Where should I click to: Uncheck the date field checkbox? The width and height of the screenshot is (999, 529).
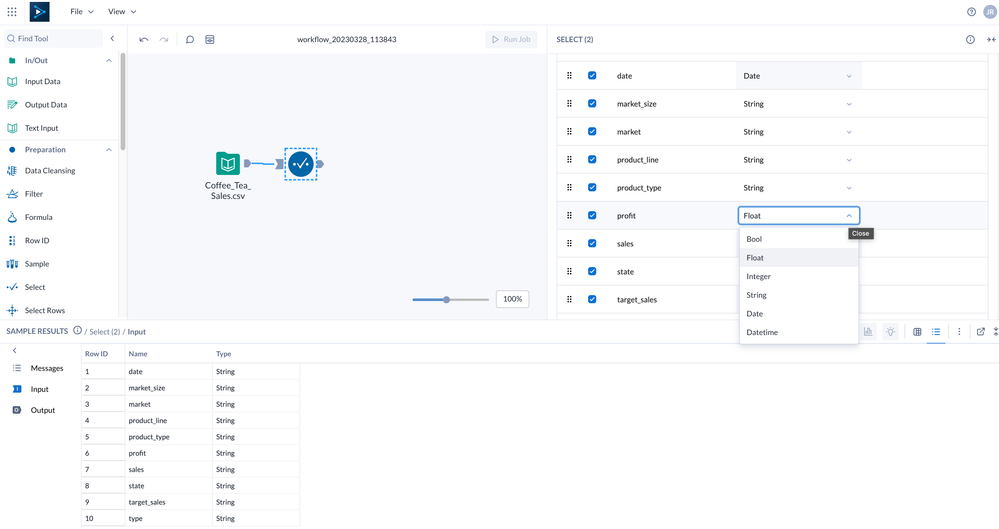592,75
